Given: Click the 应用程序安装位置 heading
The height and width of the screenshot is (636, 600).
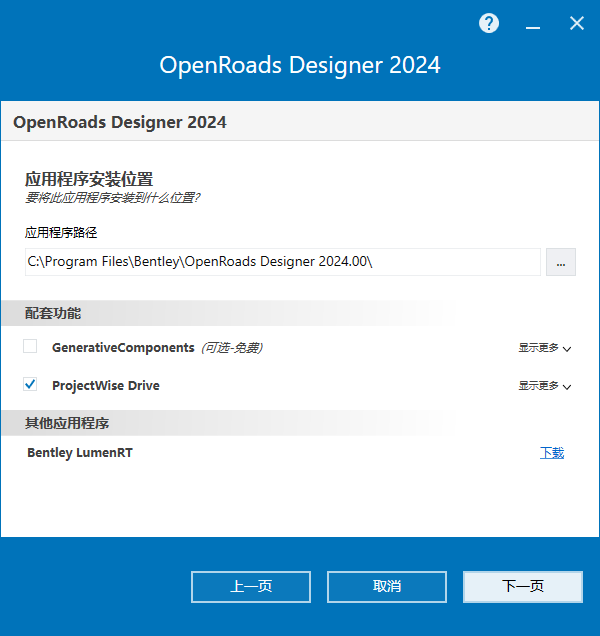Looking at the screenshot, I should coord(89,179).
